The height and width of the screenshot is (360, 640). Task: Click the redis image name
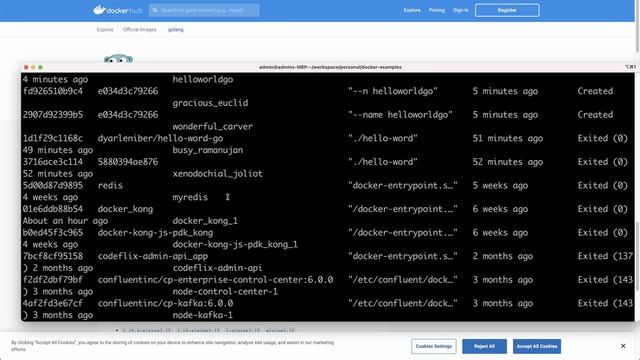110,185
